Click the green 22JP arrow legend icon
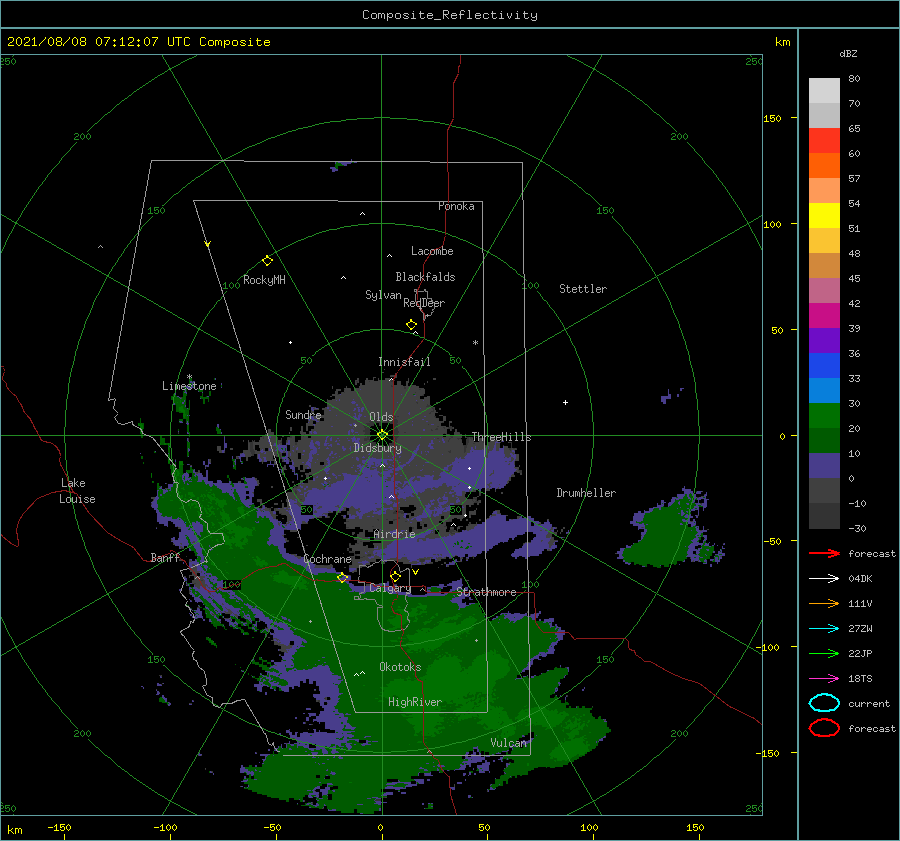The image size is (900, 841). (x=824, y=653)
